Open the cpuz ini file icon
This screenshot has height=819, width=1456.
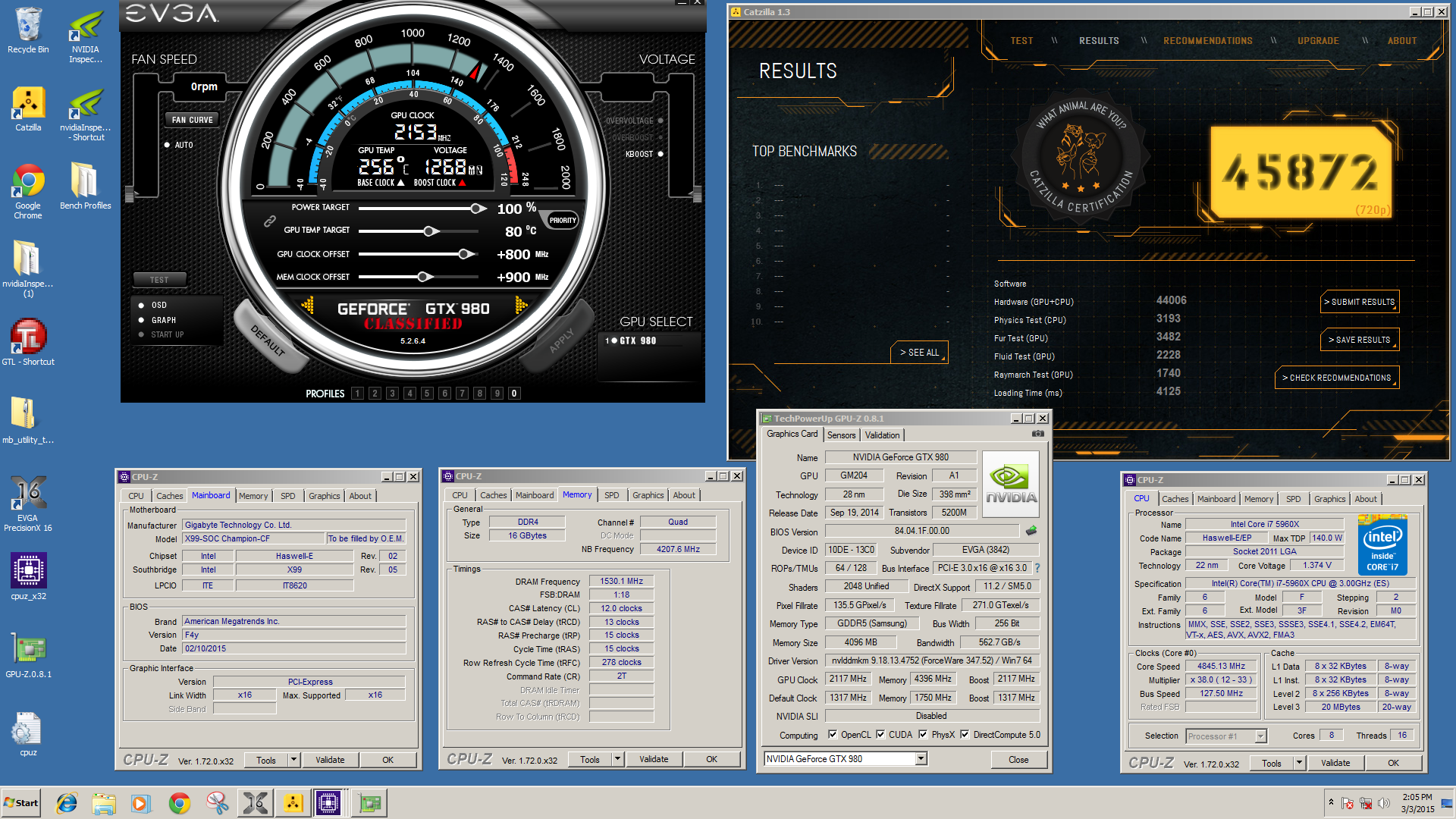(28, 734)
